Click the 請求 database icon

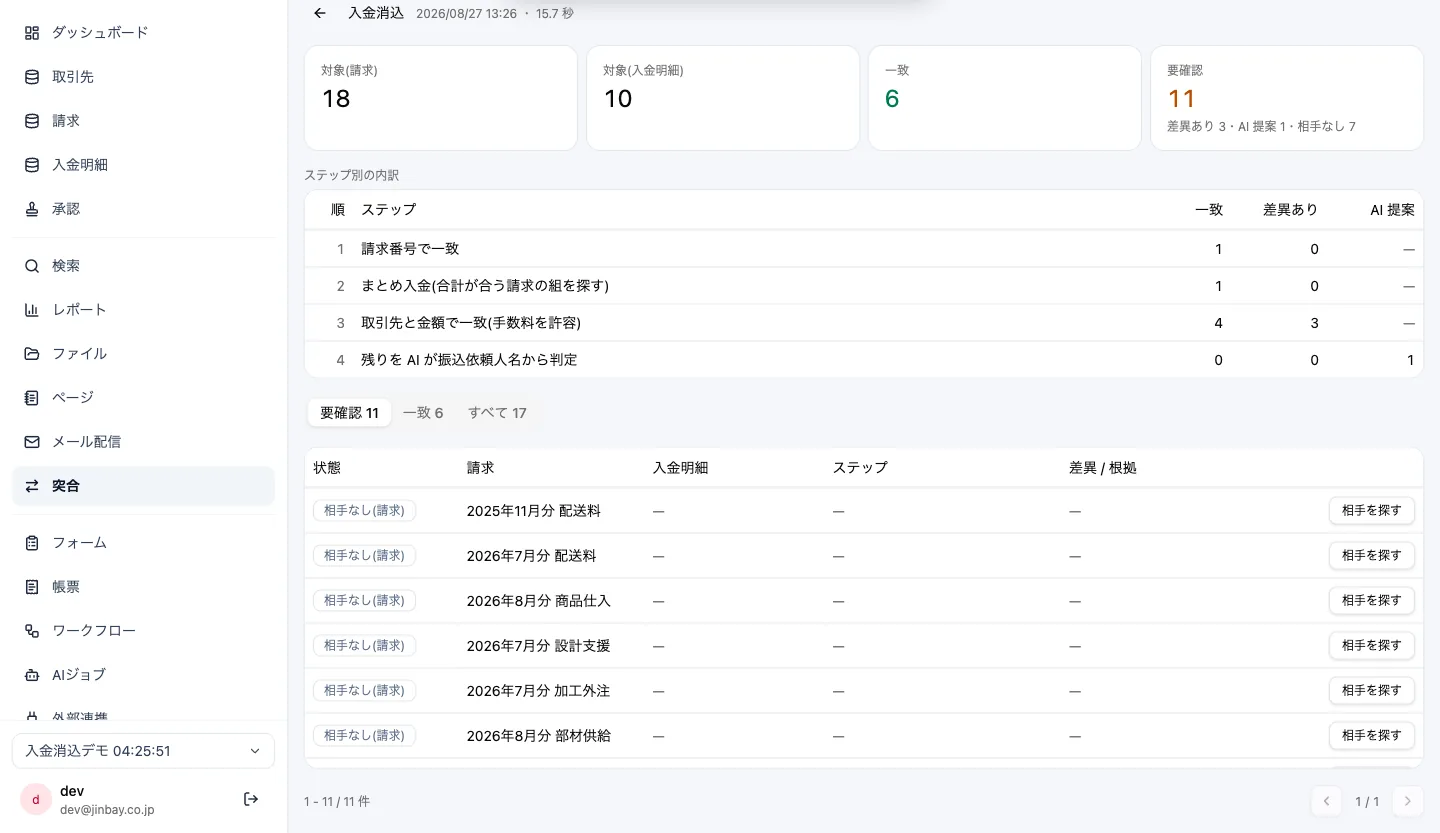point(32,120)
